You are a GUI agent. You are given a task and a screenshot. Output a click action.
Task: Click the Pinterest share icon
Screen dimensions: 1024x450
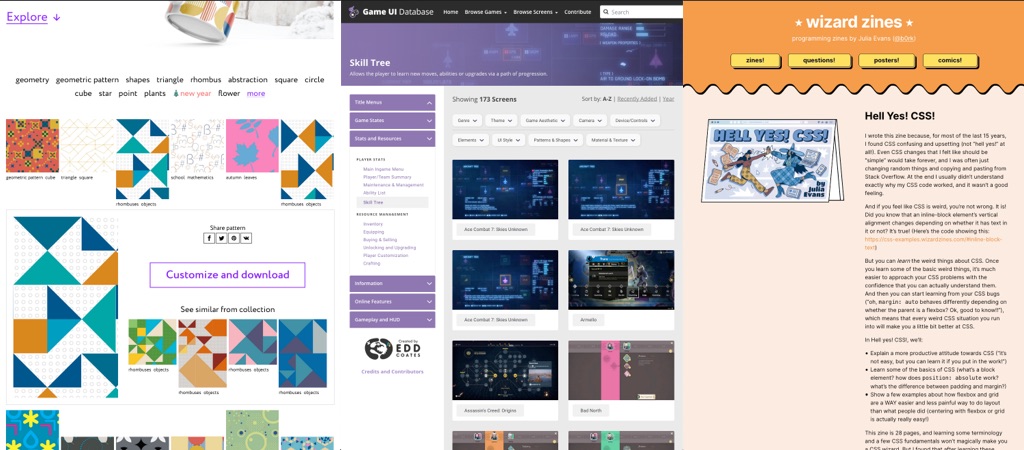234,238
